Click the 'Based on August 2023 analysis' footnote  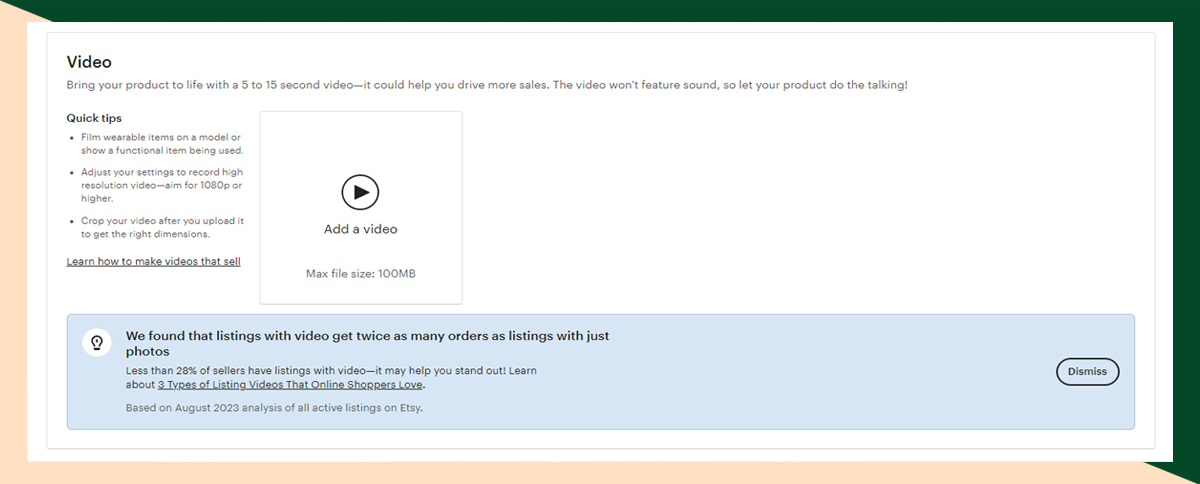coord(274,408)
